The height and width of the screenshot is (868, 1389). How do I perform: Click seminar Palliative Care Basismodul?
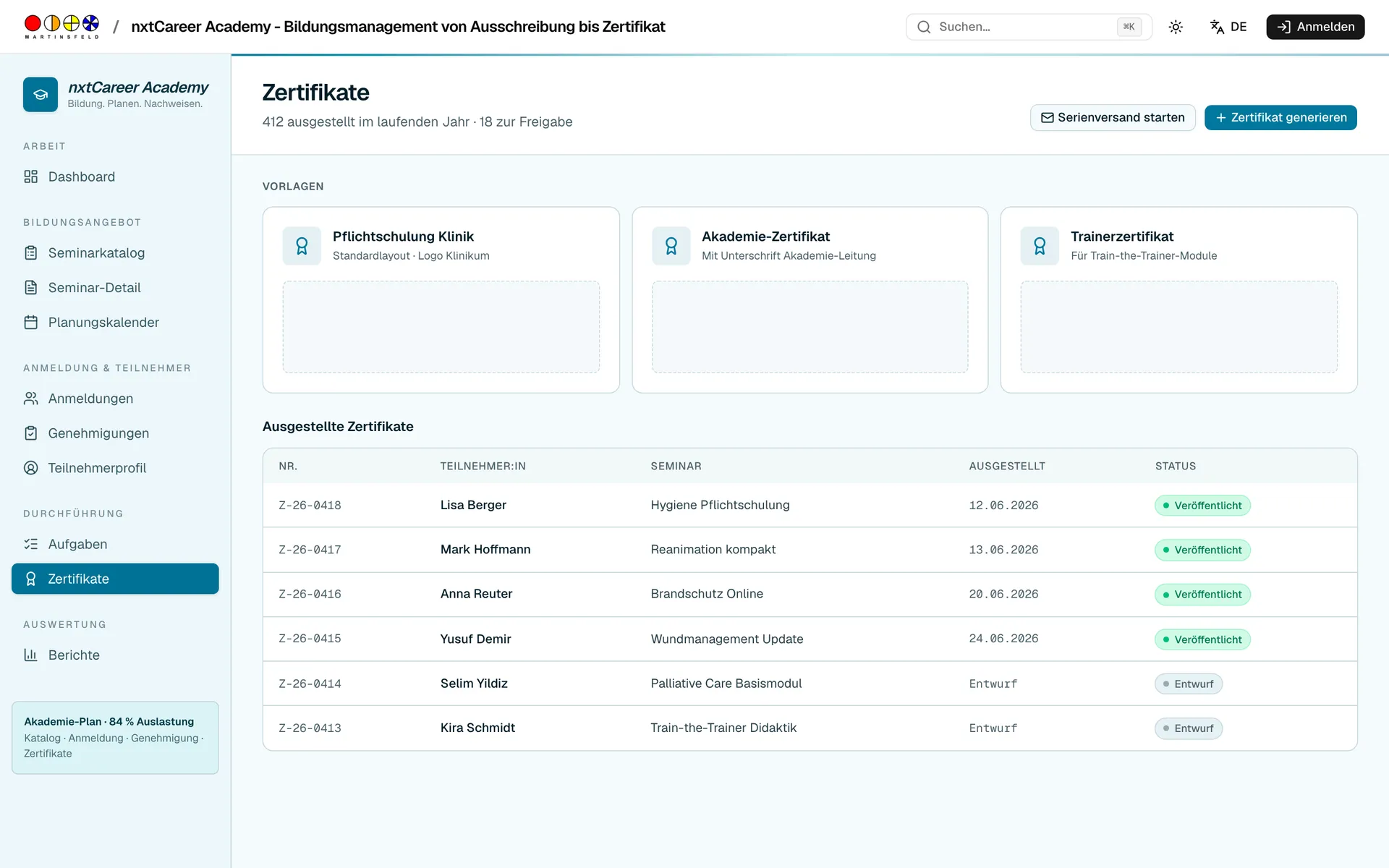[x=726, y=684]
